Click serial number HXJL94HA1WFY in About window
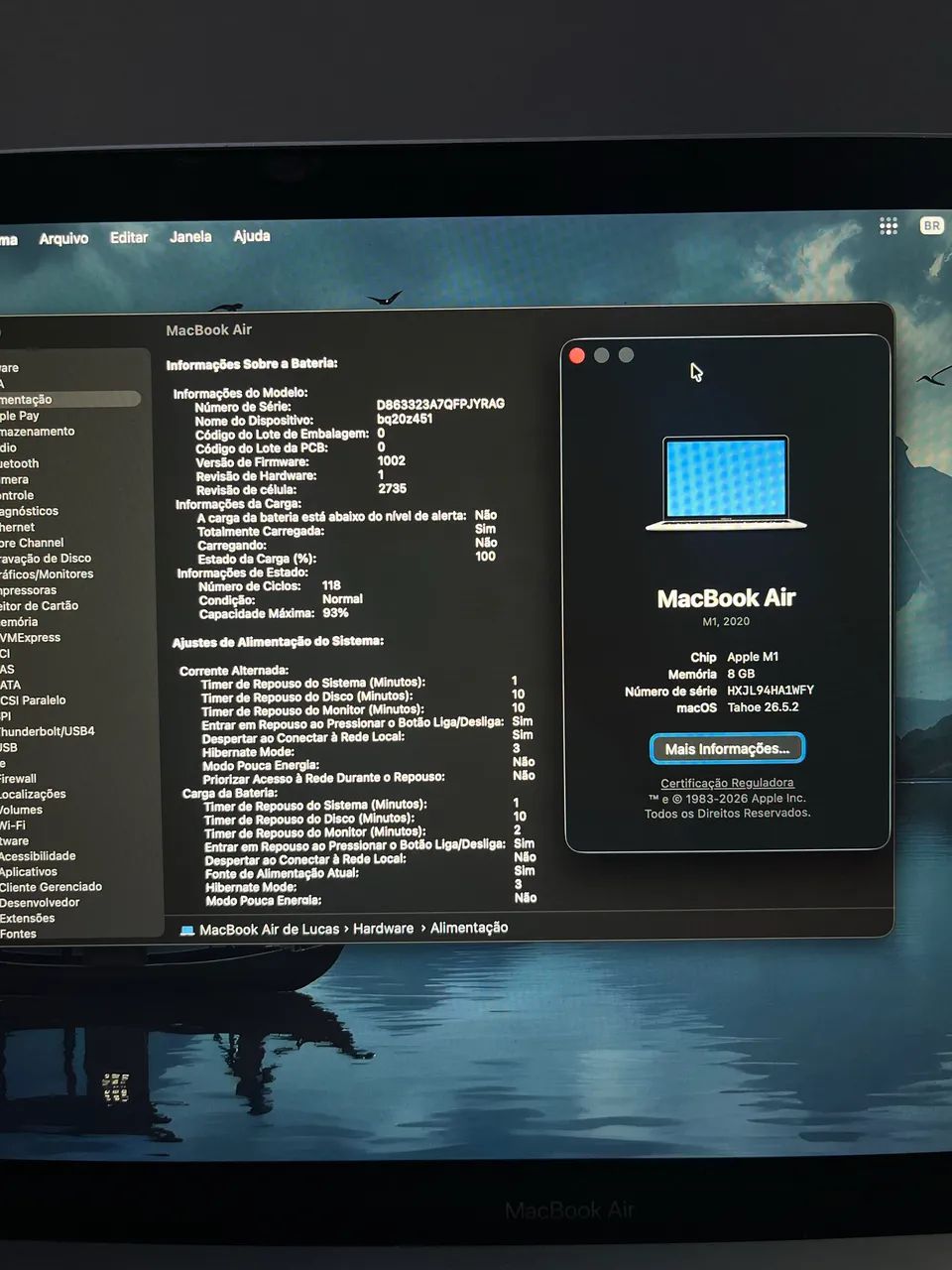 (x=771, y=691)
